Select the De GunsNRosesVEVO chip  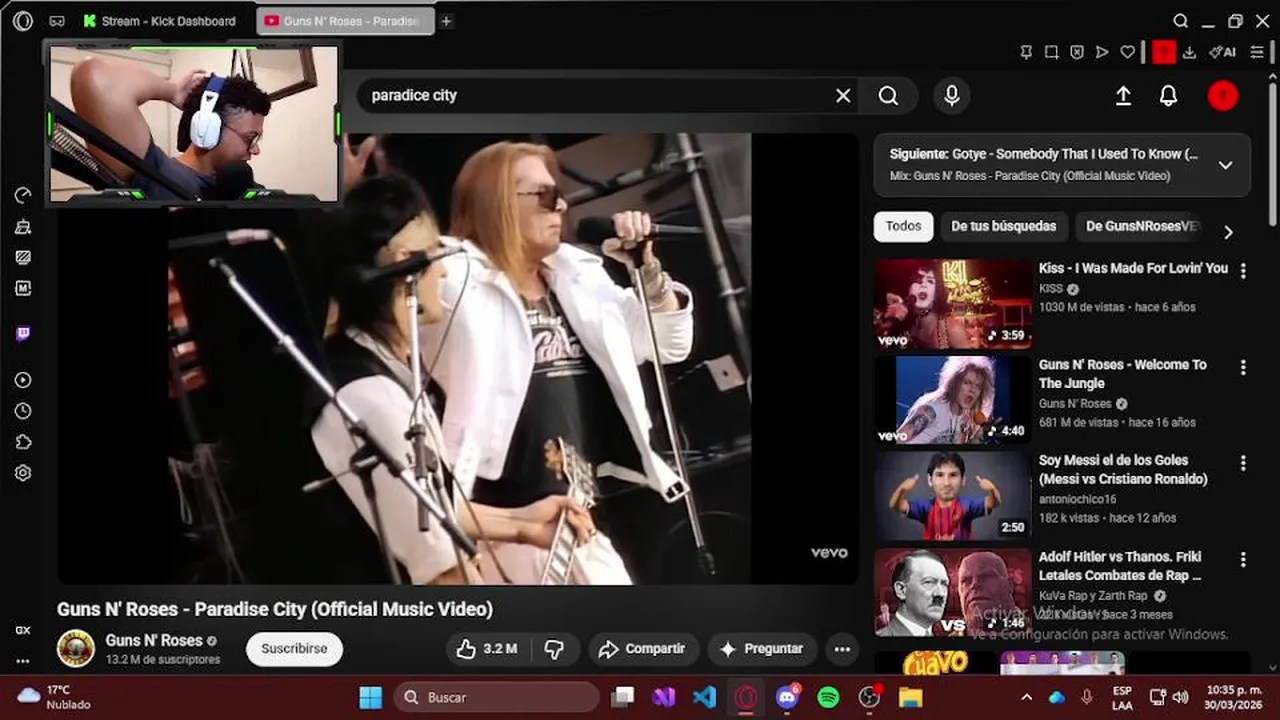click(1142, 226)
